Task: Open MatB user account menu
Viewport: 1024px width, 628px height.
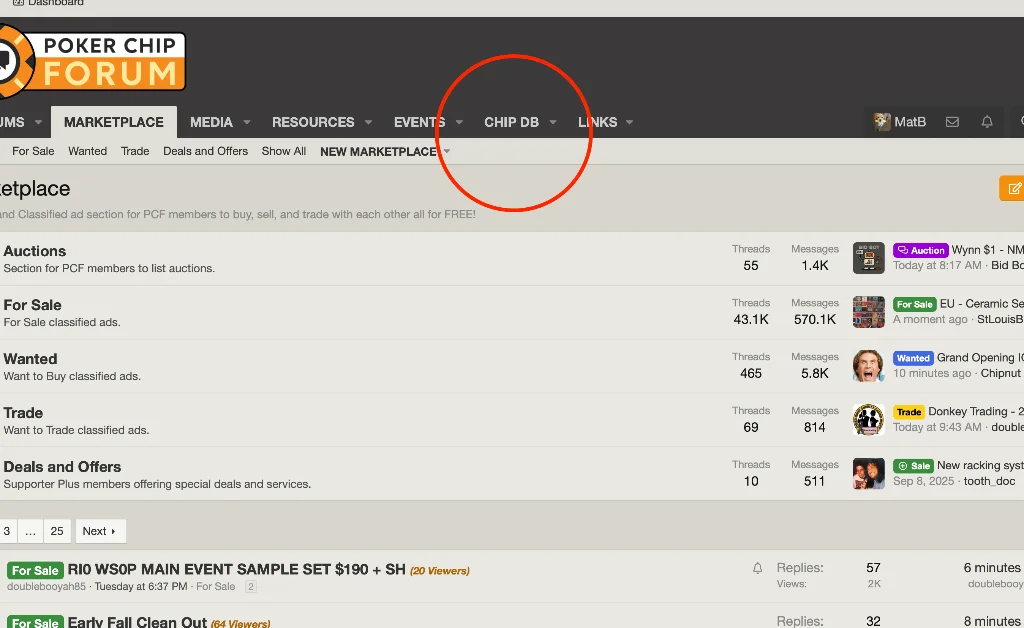Action: point(900,122)
